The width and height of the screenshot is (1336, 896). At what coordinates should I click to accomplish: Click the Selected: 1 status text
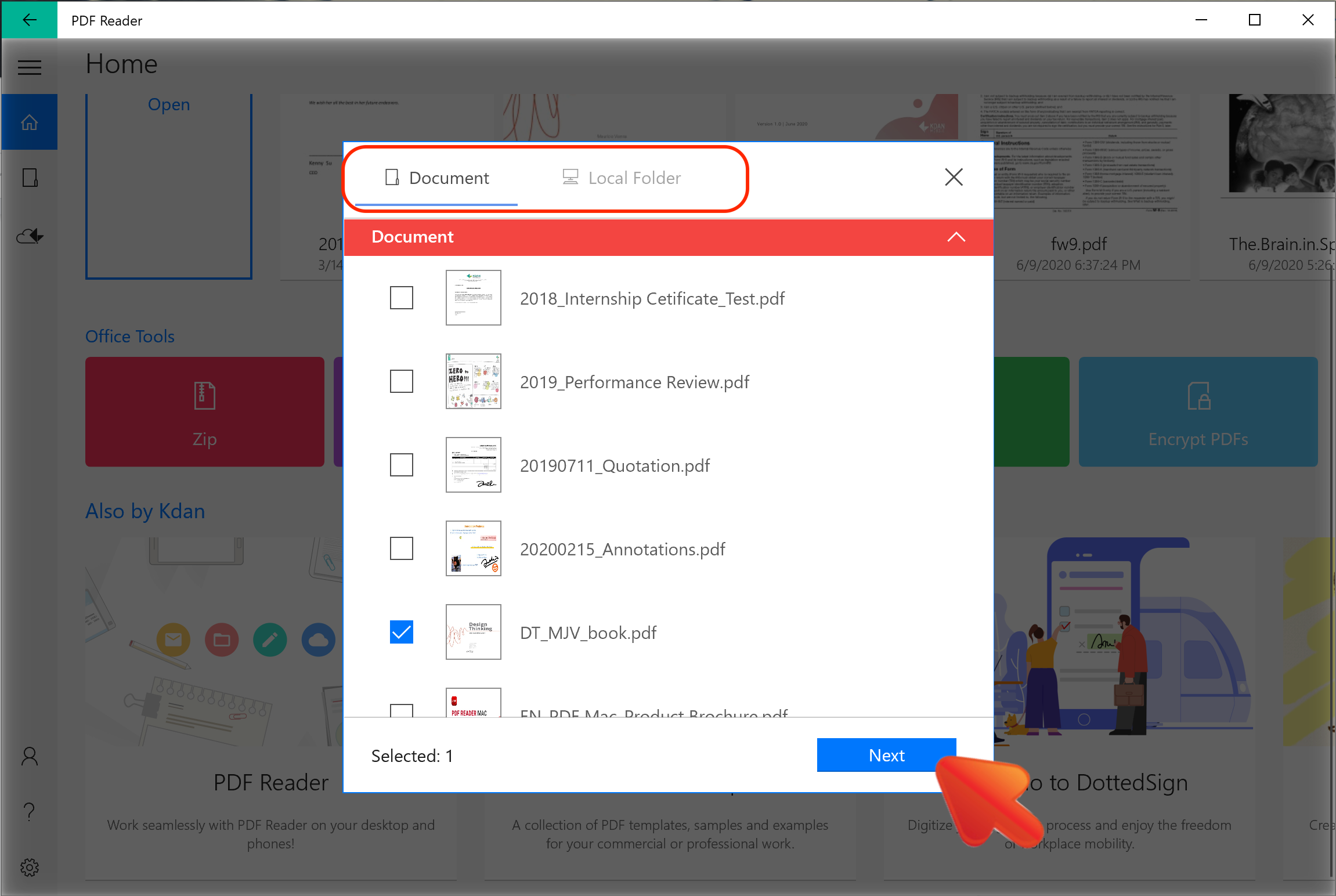pos(412,756)
